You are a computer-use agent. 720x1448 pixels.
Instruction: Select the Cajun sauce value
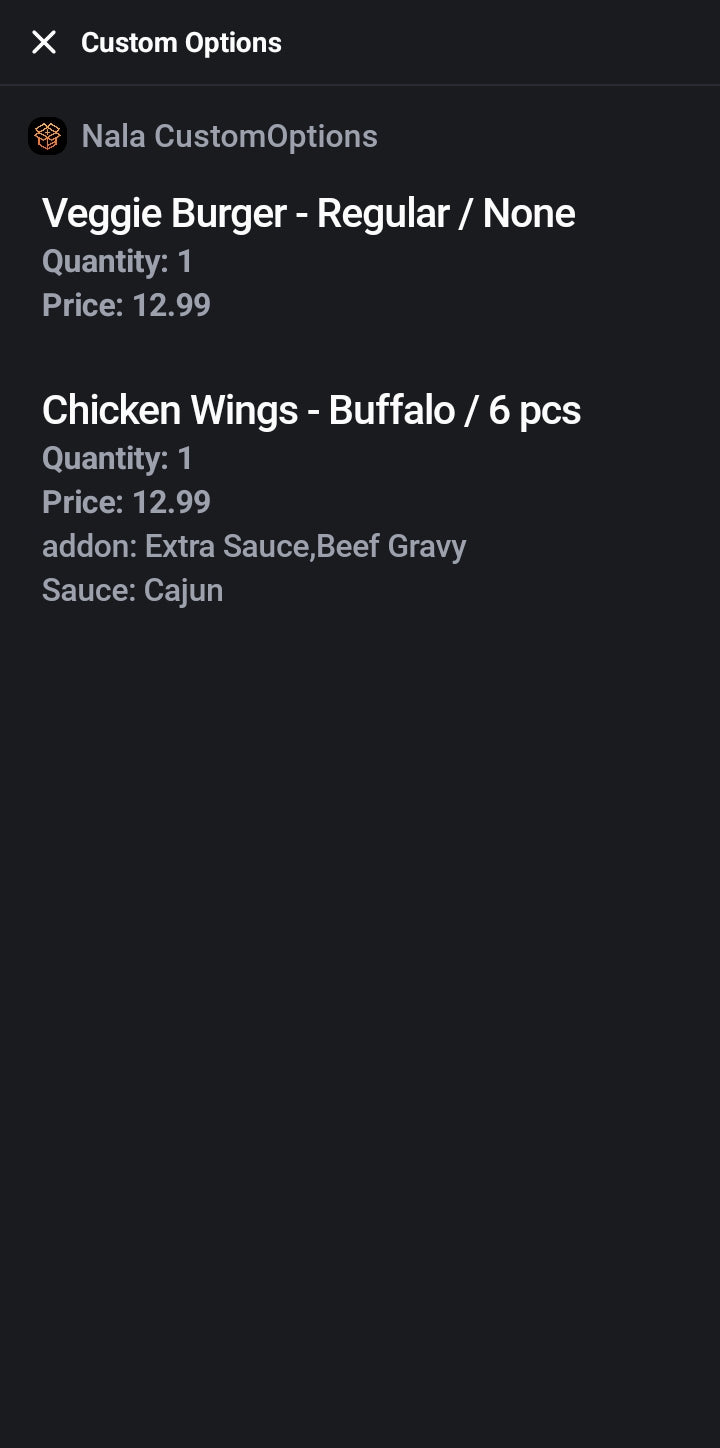point(183,590)
